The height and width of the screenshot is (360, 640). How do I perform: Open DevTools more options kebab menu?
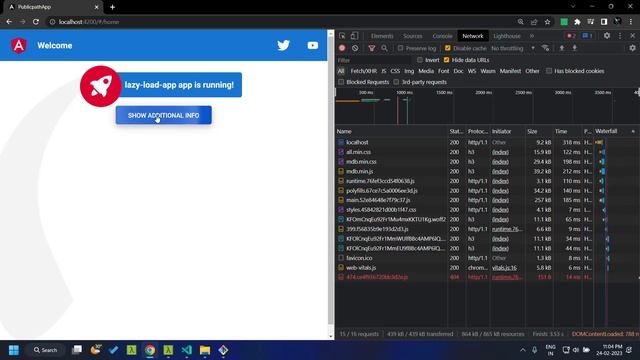coord(620,36)
